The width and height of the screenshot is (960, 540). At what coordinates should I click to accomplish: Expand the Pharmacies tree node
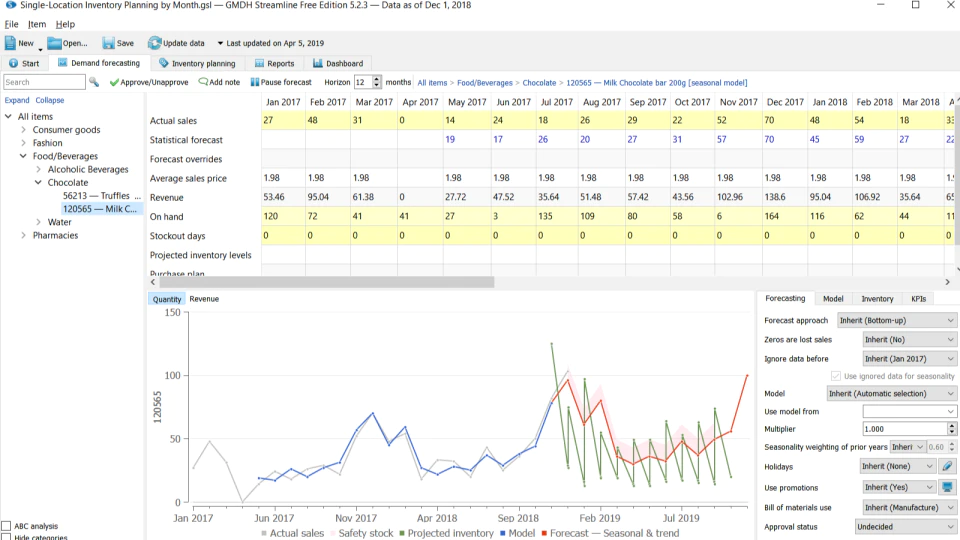23,235
